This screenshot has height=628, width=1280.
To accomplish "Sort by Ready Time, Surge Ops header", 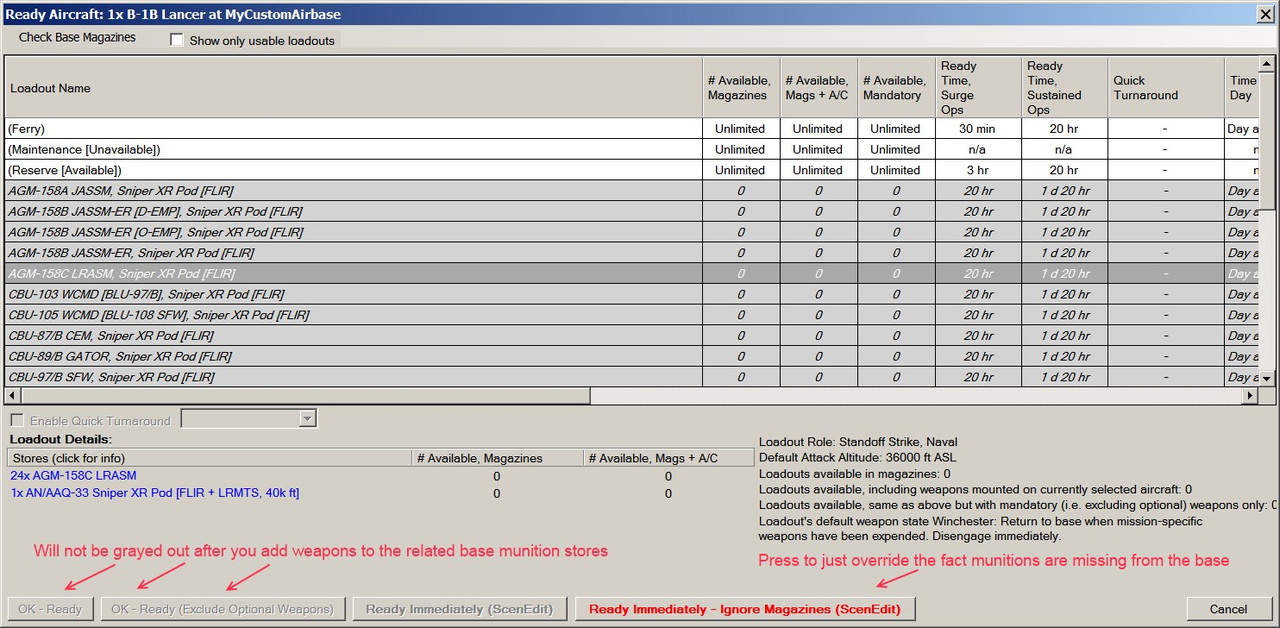I will pos(978,88).
